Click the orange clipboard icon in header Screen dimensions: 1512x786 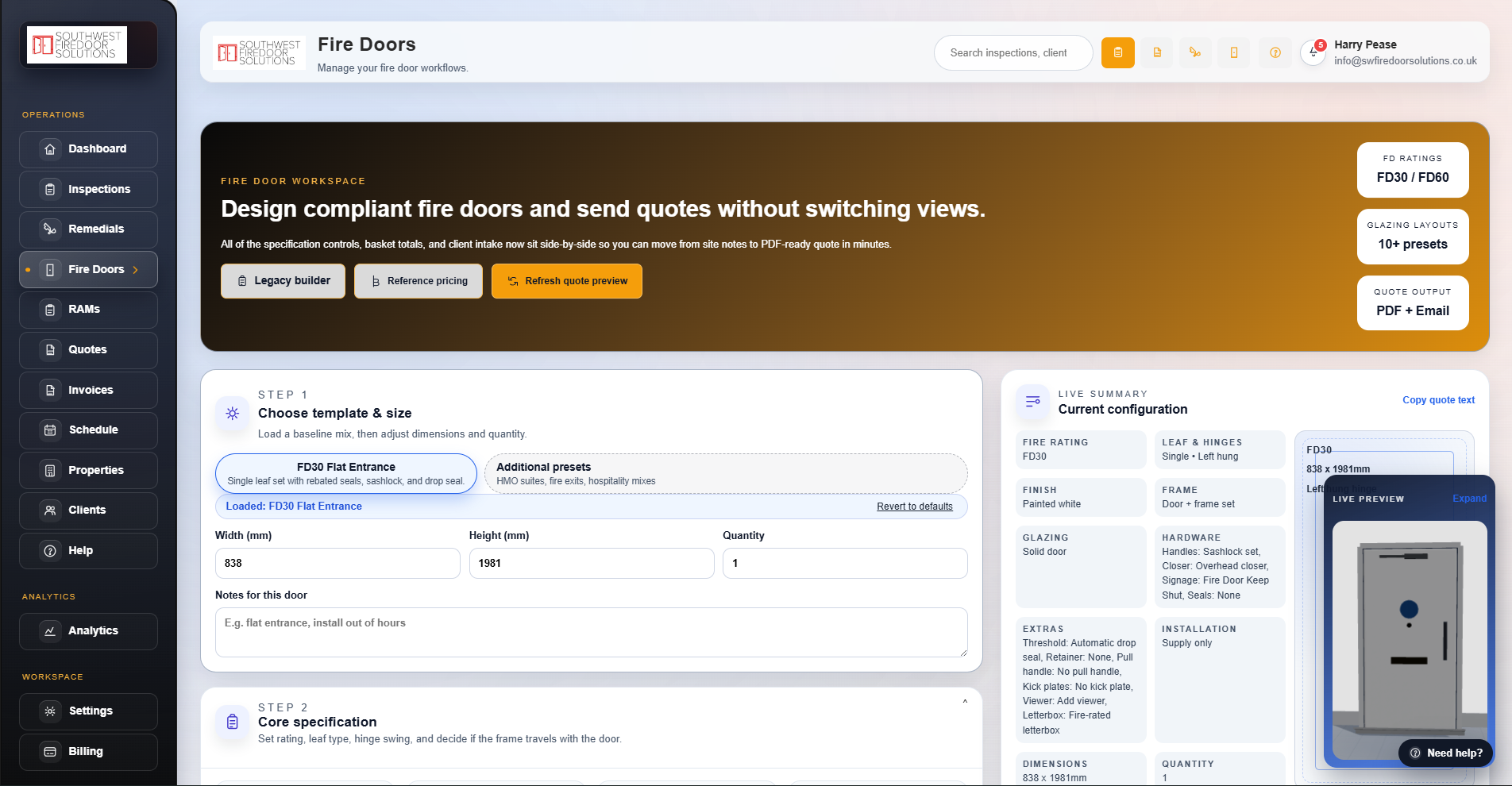pyautogui.click(x=1117, y=53)
